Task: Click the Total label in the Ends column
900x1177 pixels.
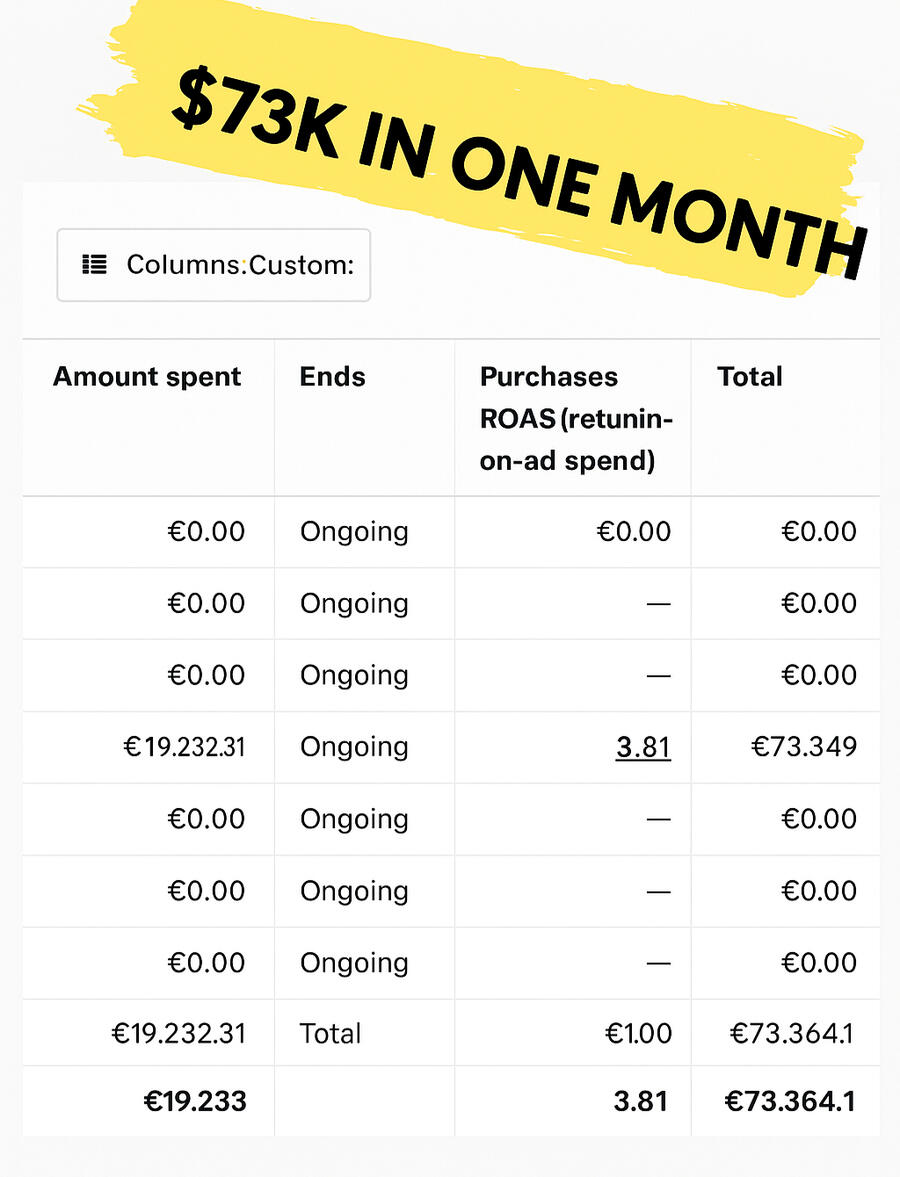Action: 331,1033
